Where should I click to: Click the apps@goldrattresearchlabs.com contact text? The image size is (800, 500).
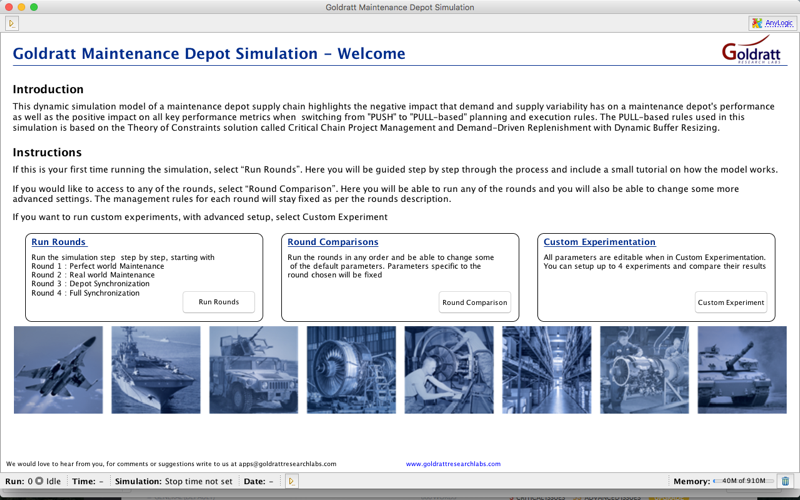[287, 464]
